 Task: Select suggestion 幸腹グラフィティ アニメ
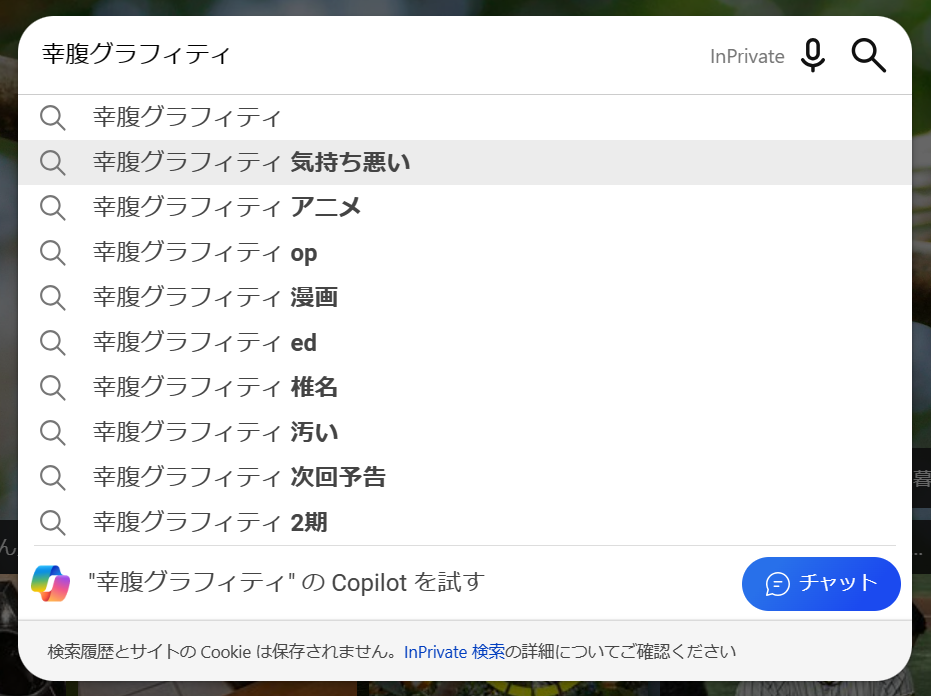465,207
